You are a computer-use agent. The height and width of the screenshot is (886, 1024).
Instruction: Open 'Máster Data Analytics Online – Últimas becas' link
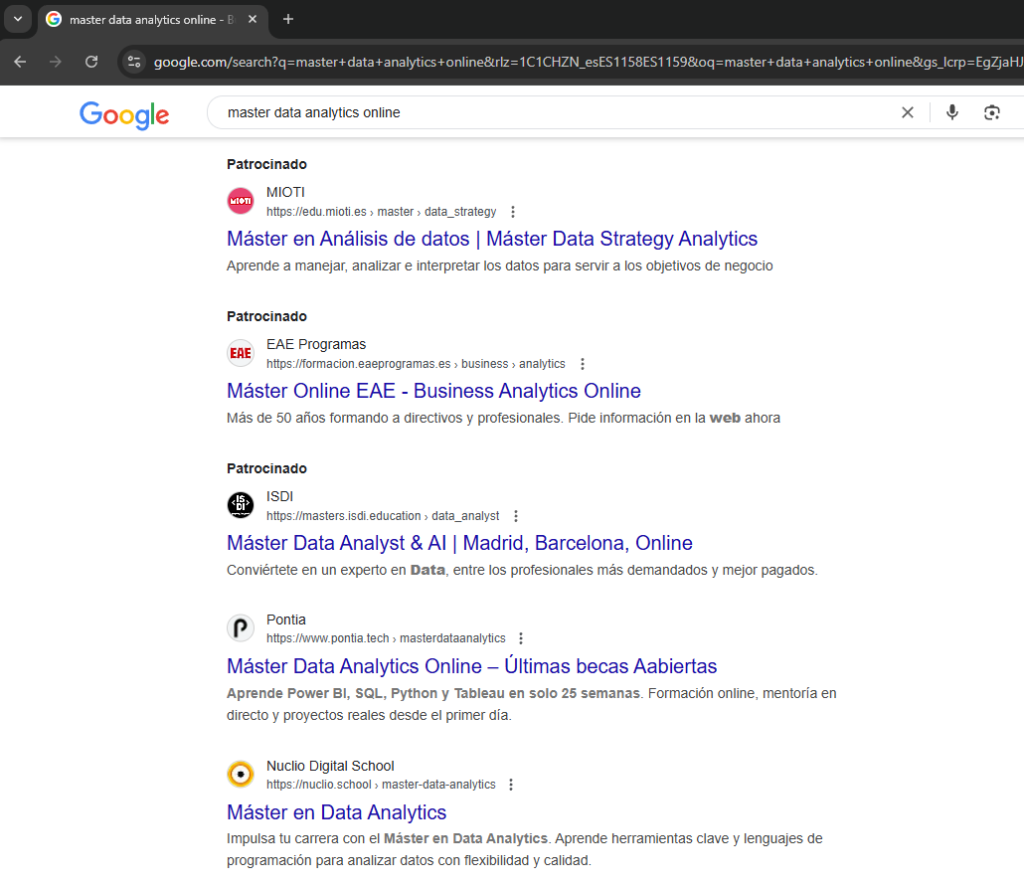(x=472, y=666)
